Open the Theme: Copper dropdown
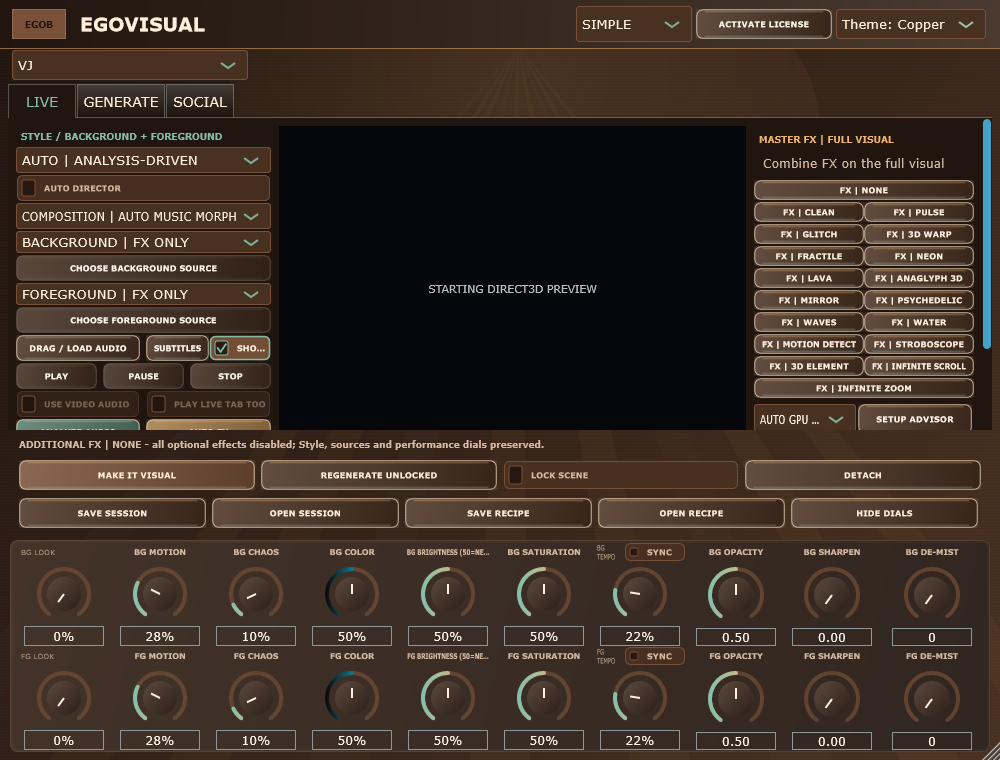This screenshot has height=760, width=1000. click(x=910, y=24)
